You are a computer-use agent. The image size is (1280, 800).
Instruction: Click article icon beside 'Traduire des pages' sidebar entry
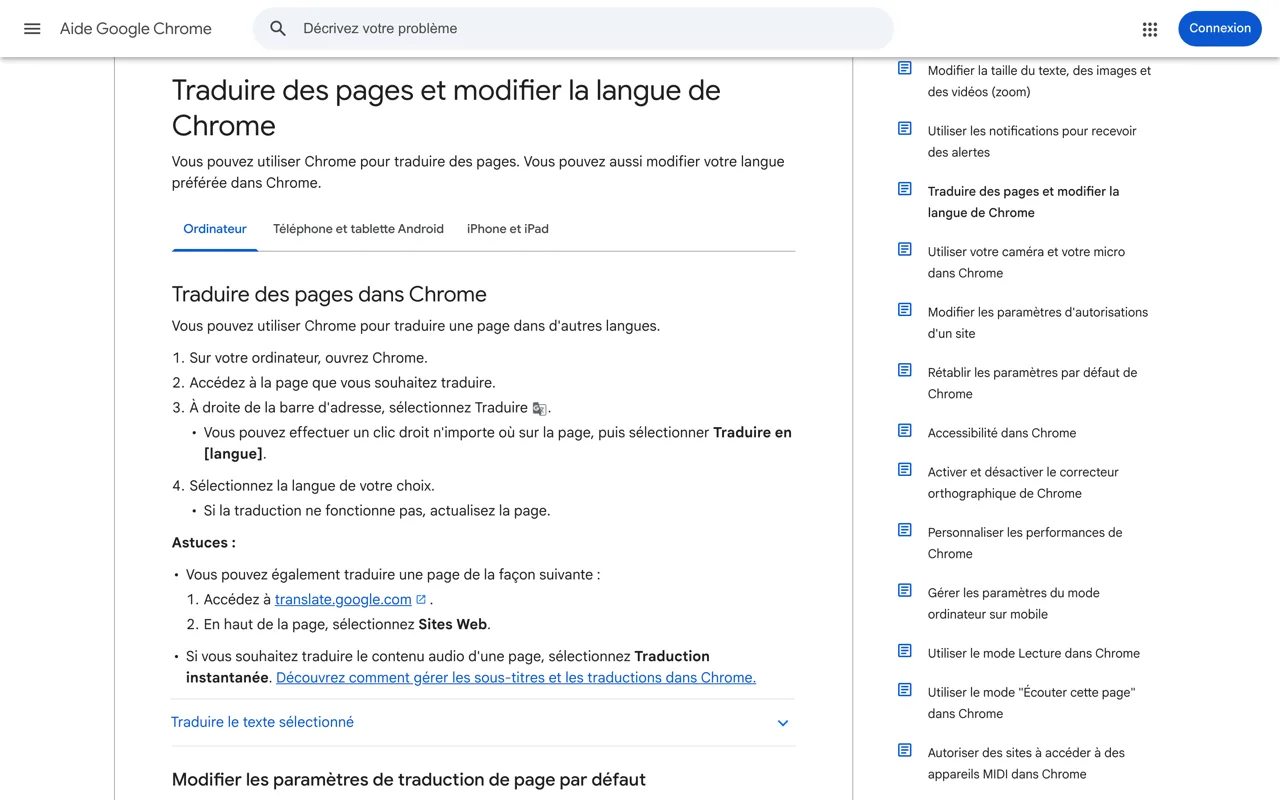click(x=905, y=189)
